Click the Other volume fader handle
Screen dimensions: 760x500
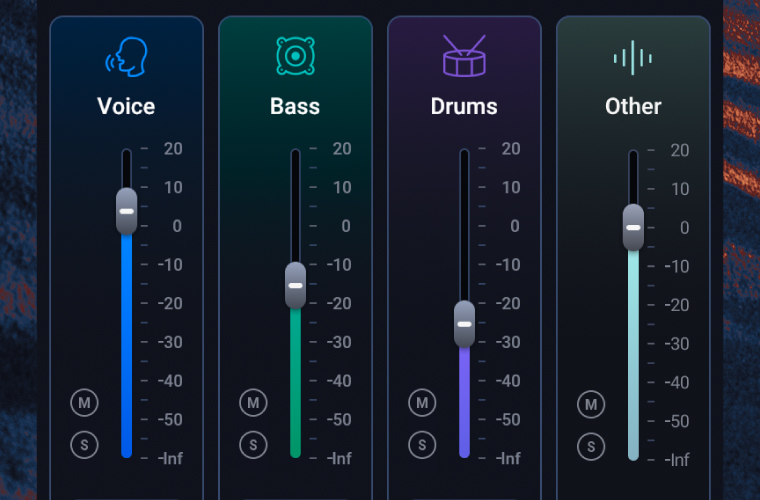click(x=633, y=227)
